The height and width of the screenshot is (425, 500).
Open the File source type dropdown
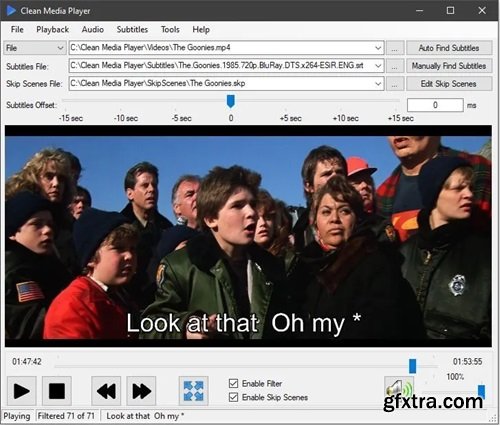pyautogui.click(x=34, y=48)
